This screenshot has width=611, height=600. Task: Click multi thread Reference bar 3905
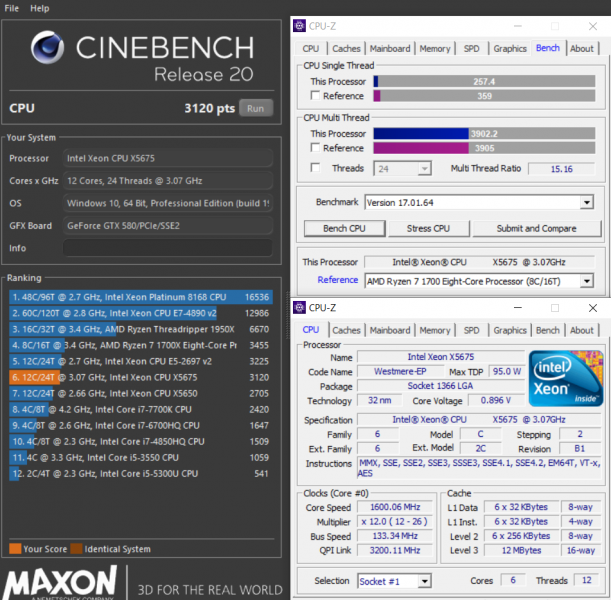tap(484, 148)
